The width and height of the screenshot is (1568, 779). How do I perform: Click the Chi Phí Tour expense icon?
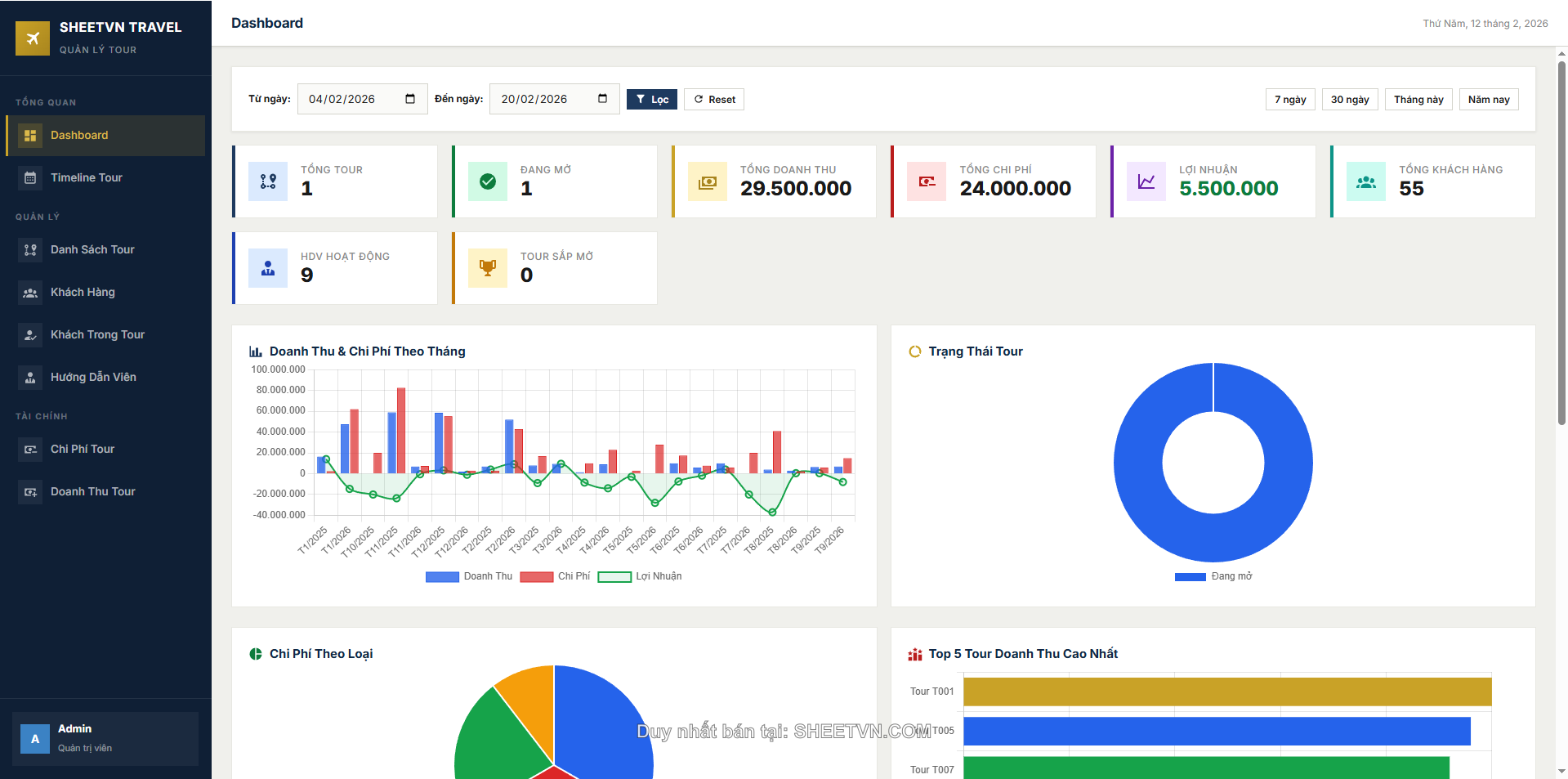point(30,449)
